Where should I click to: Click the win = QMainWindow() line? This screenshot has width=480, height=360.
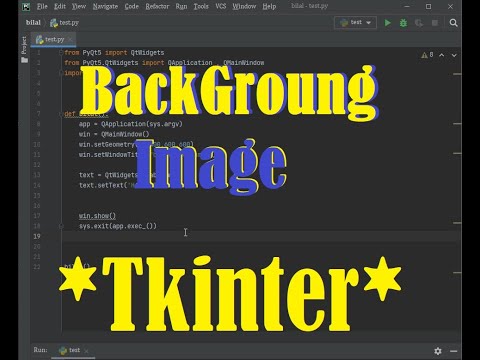(114, 134)
